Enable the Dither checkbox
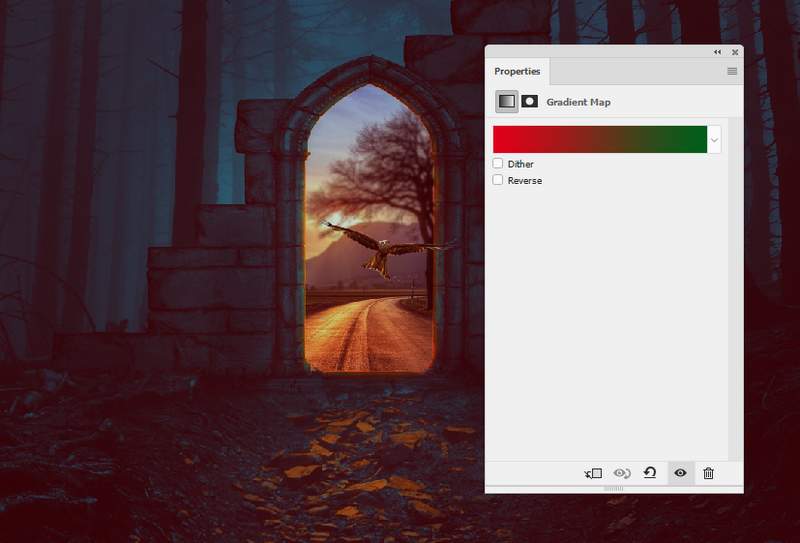The width and height of the screenshot is (800, 543). pos(498,163)
